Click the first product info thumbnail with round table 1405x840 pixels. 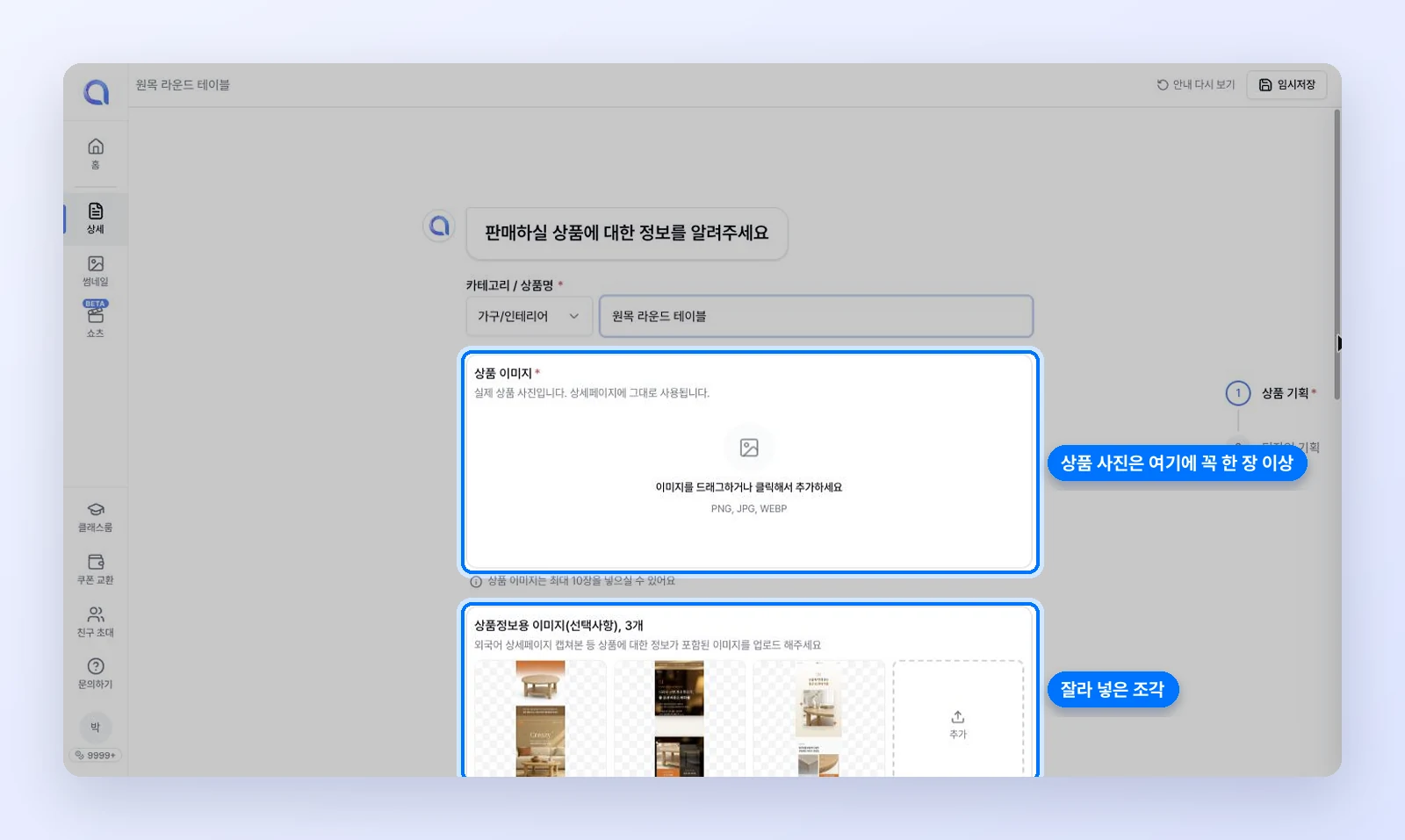pyautogui.click(x=540, y=718)
